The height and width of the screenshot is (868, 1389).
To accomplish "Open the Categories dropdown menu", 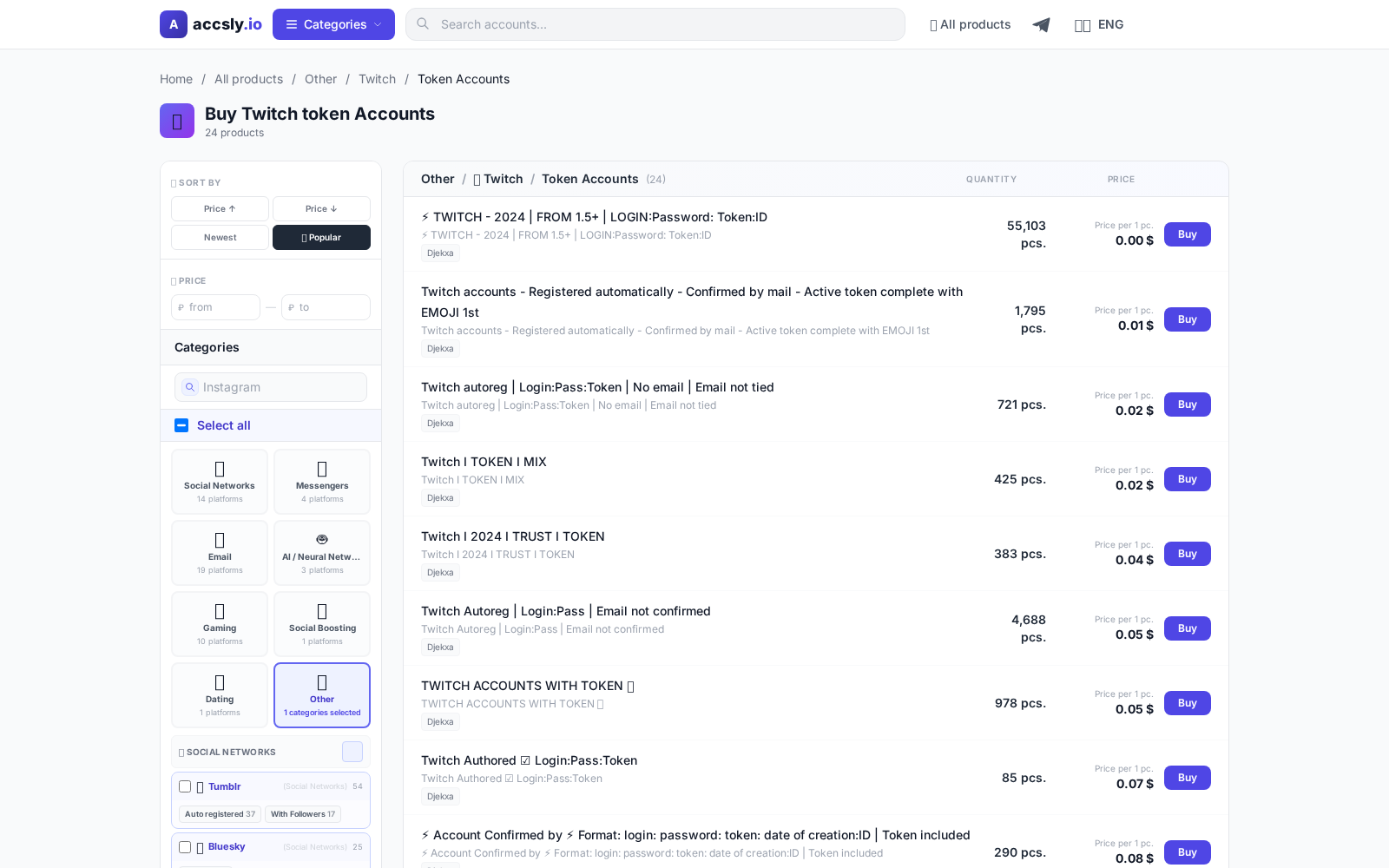I will [333, 24].
